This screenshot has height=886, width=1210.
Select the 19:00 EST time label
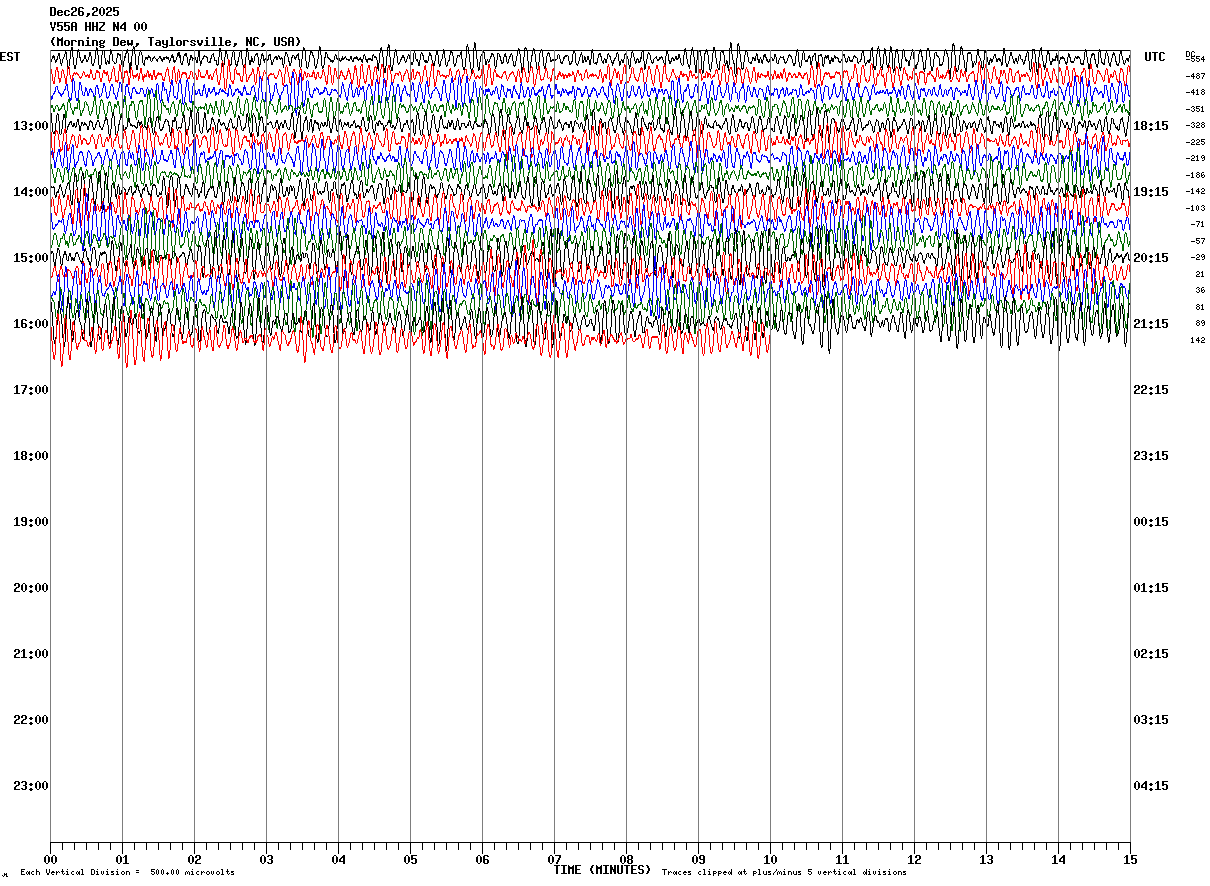(31, 522)
